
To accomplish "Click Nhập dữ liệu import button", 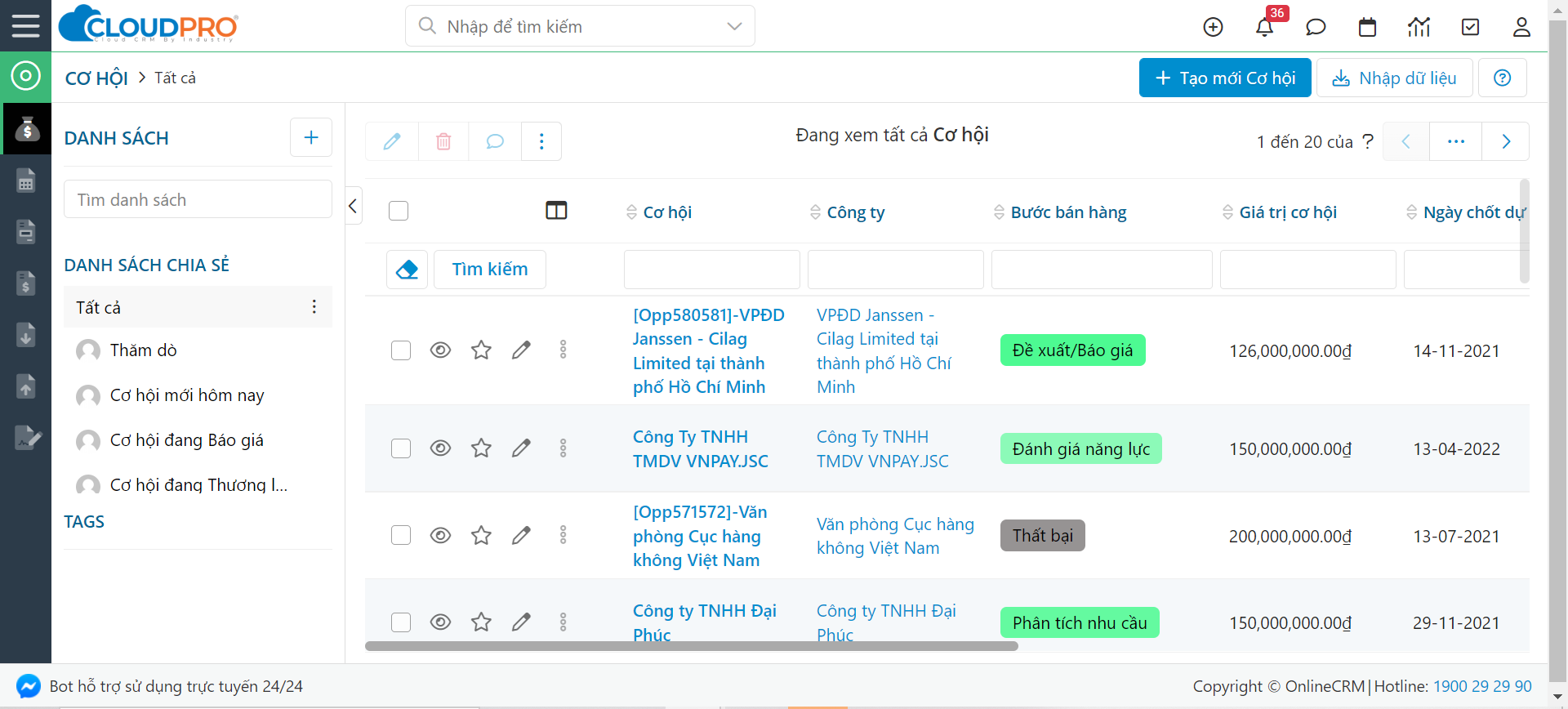I will tap(1394, 78).
